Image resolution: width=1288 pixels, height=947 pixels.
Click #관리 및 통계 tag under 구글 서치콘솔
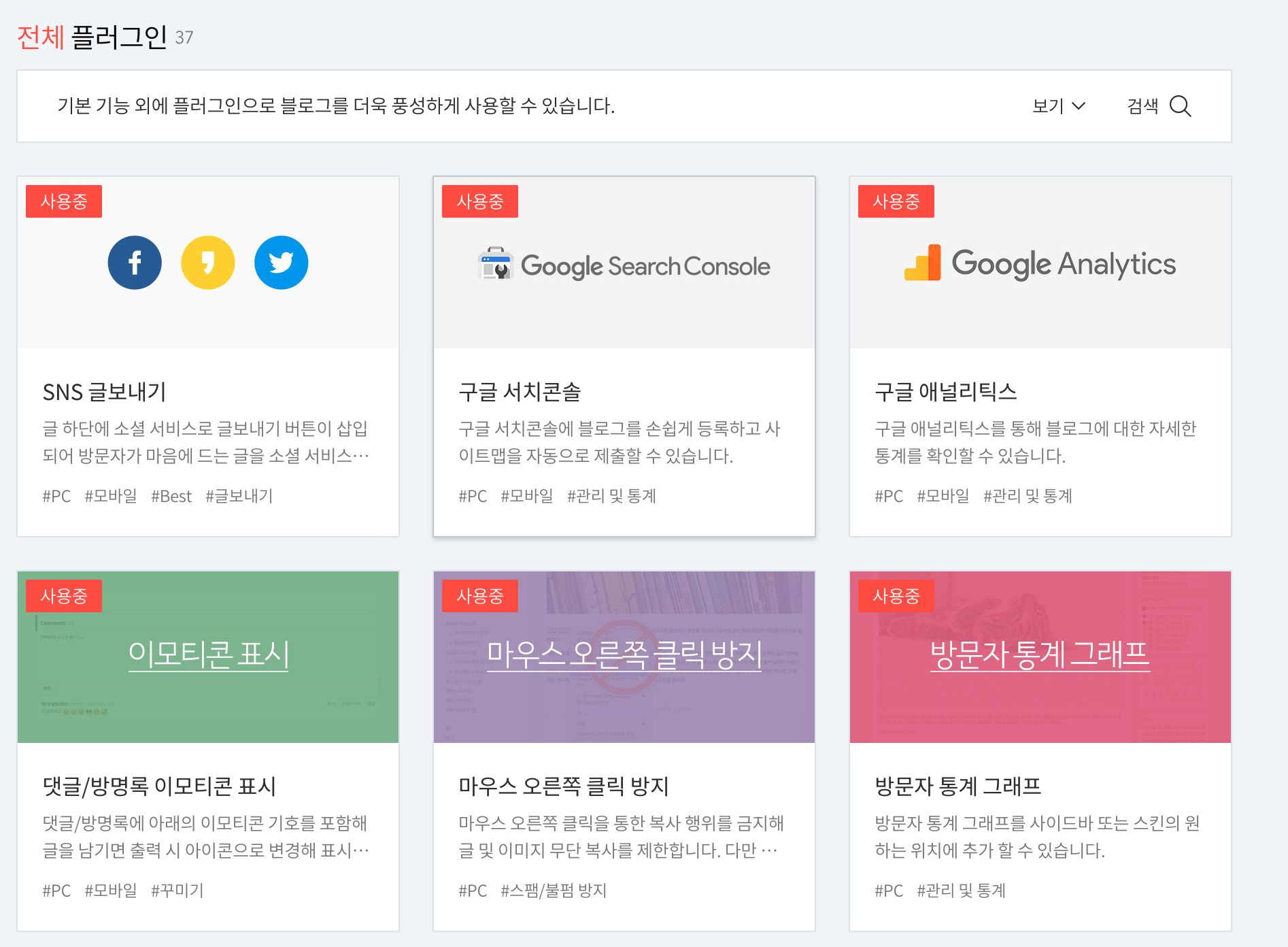point(611,497)
